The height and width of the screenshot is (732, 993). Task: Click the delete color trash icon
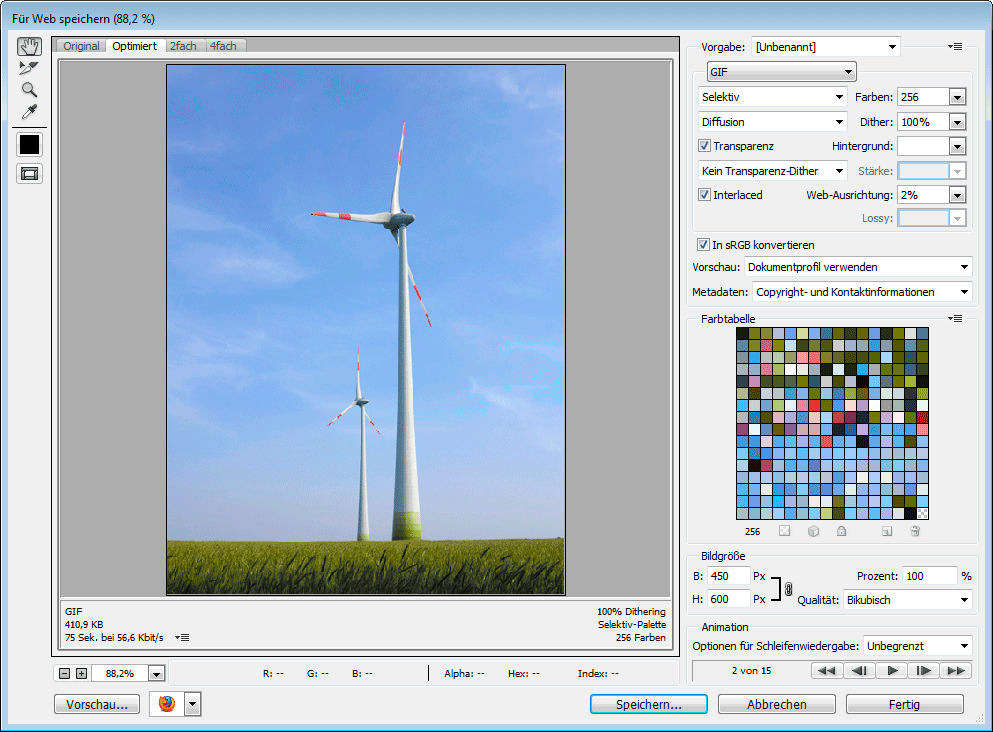click(914, 531)
